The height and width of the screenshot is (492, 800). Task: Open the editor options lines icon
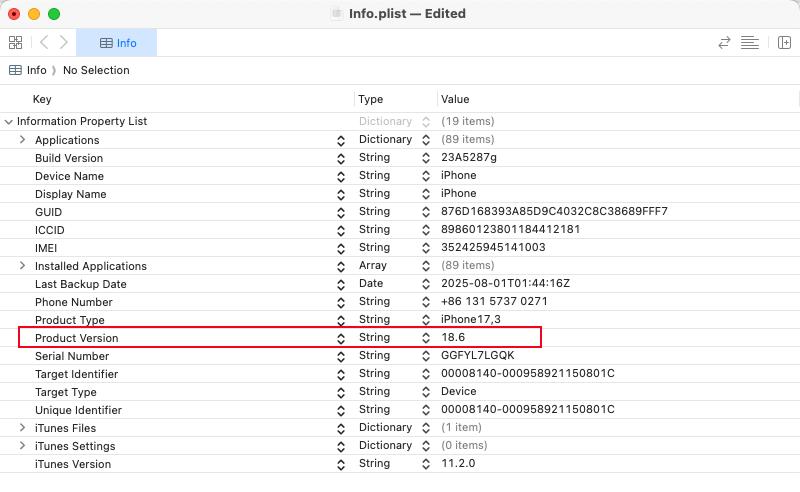pyautogui.click(x=749, y=43)
